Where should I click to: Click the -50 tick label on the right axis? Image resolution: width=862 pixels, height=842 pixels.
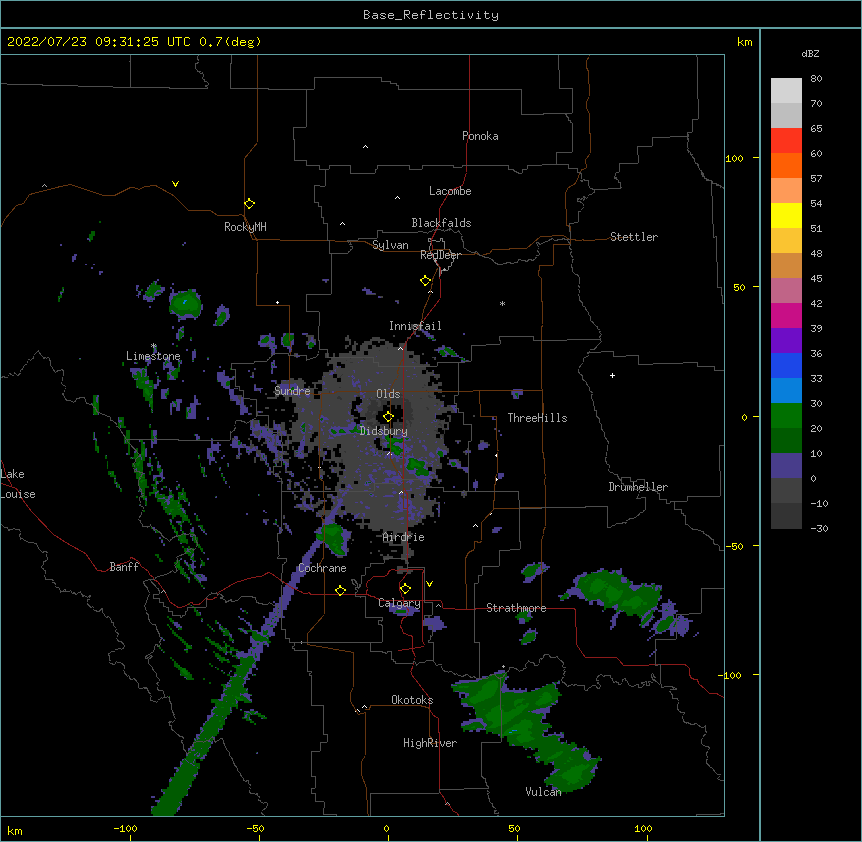pyautogui.click(x=734, y=546)
